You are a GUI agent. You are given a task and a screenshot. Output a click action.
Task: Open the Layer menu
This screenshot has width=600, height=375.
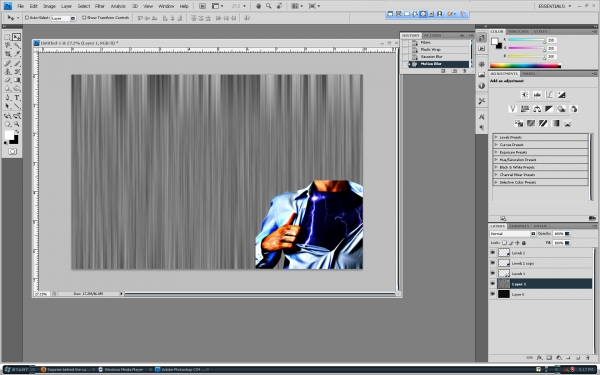[66, 6]
